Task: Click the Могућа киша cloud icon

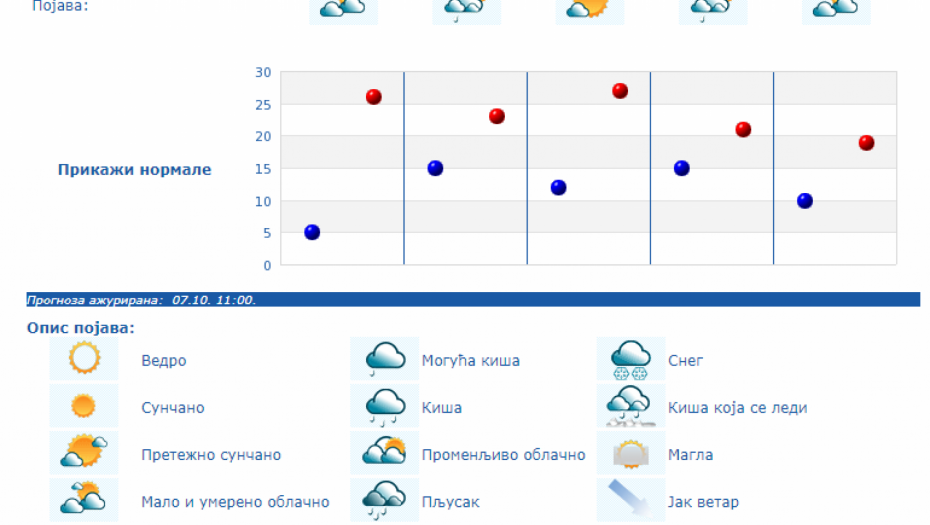Action: 384,358
